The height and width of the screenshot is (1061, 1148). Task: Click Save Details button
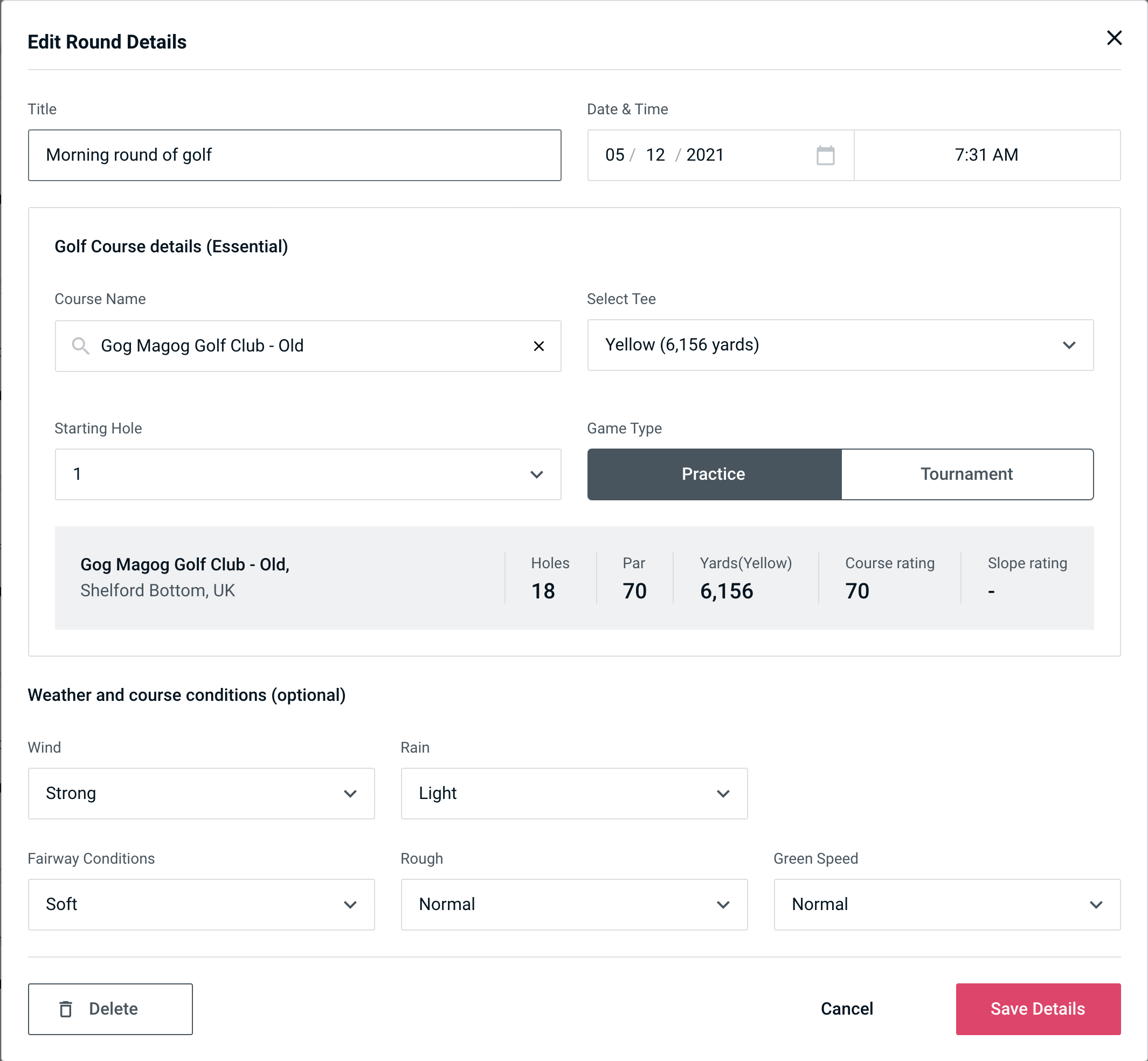click(x=1037, y=1008)
